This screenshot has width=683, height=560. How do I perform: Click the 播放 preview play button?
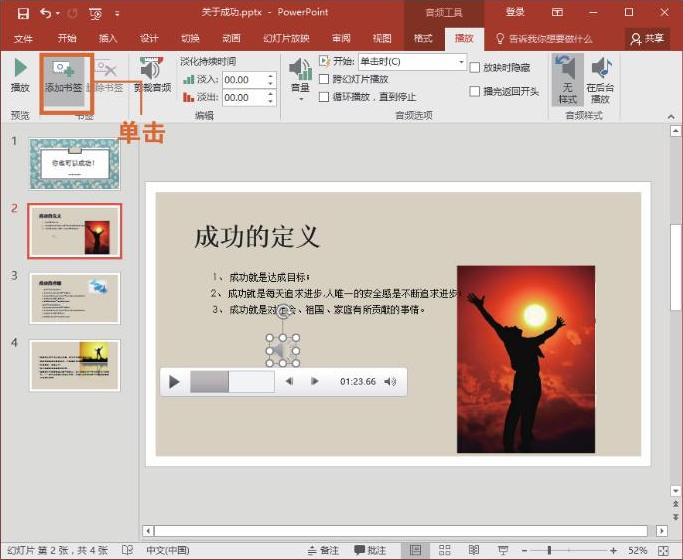coord(20,76)
